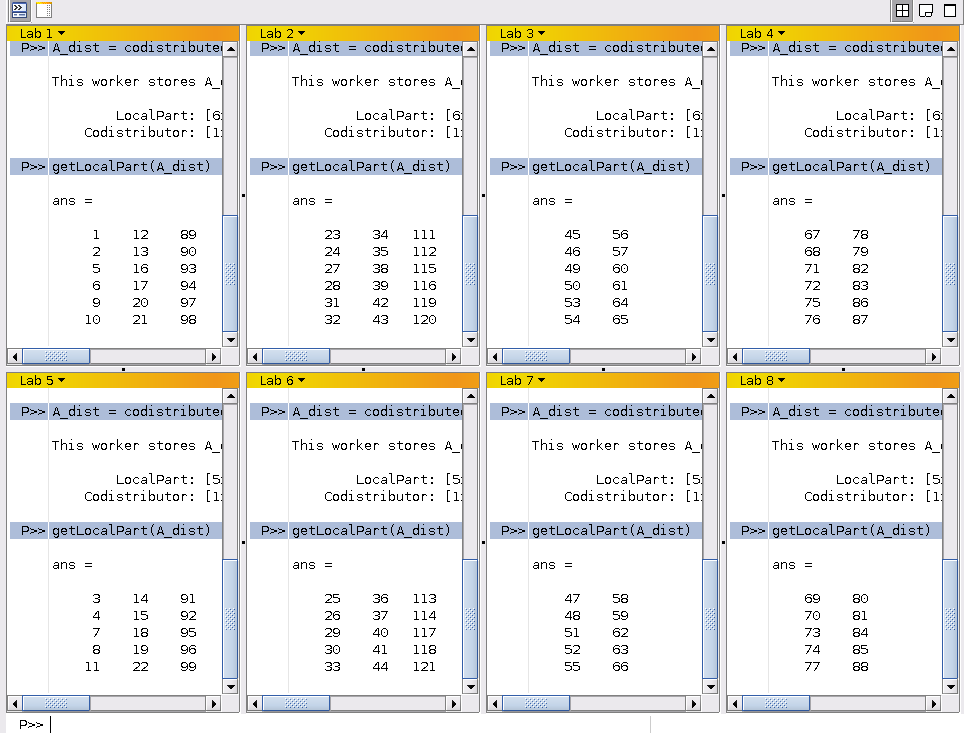Image resolution: width=964 pixels, height=733 pixels.
Task: Click 'ans =' output in Lab 5
Action: point(73,565)
